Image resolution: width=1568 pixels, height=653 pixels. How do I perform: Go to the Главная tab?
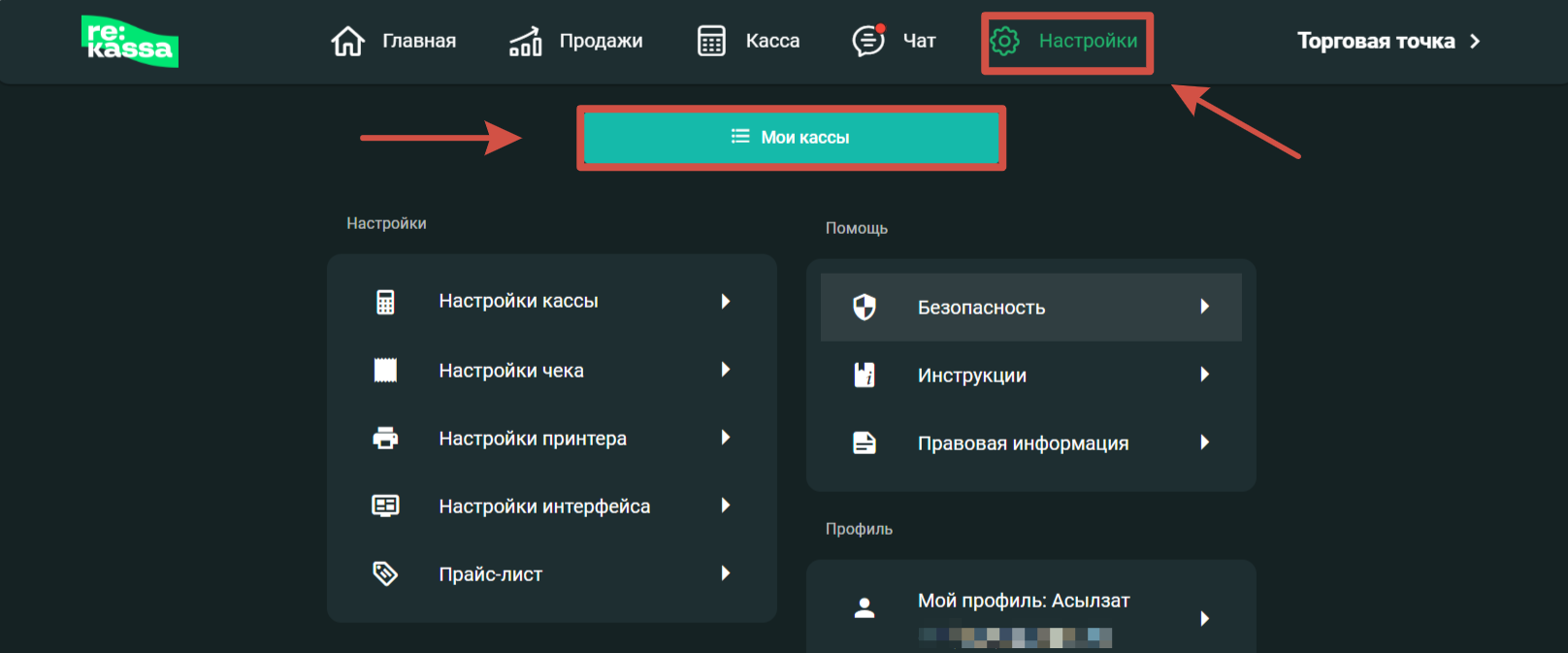point(418,41)
